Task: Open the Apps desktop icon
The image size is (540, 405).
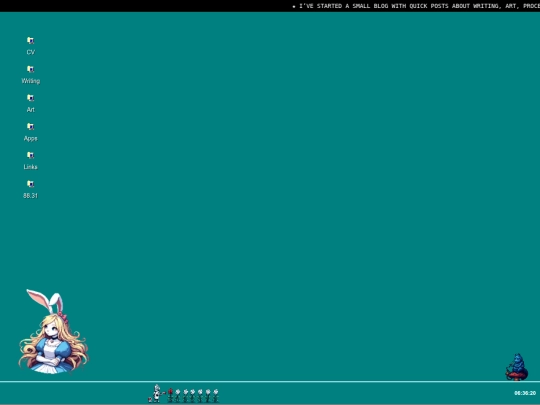Action: pos(31,132)
